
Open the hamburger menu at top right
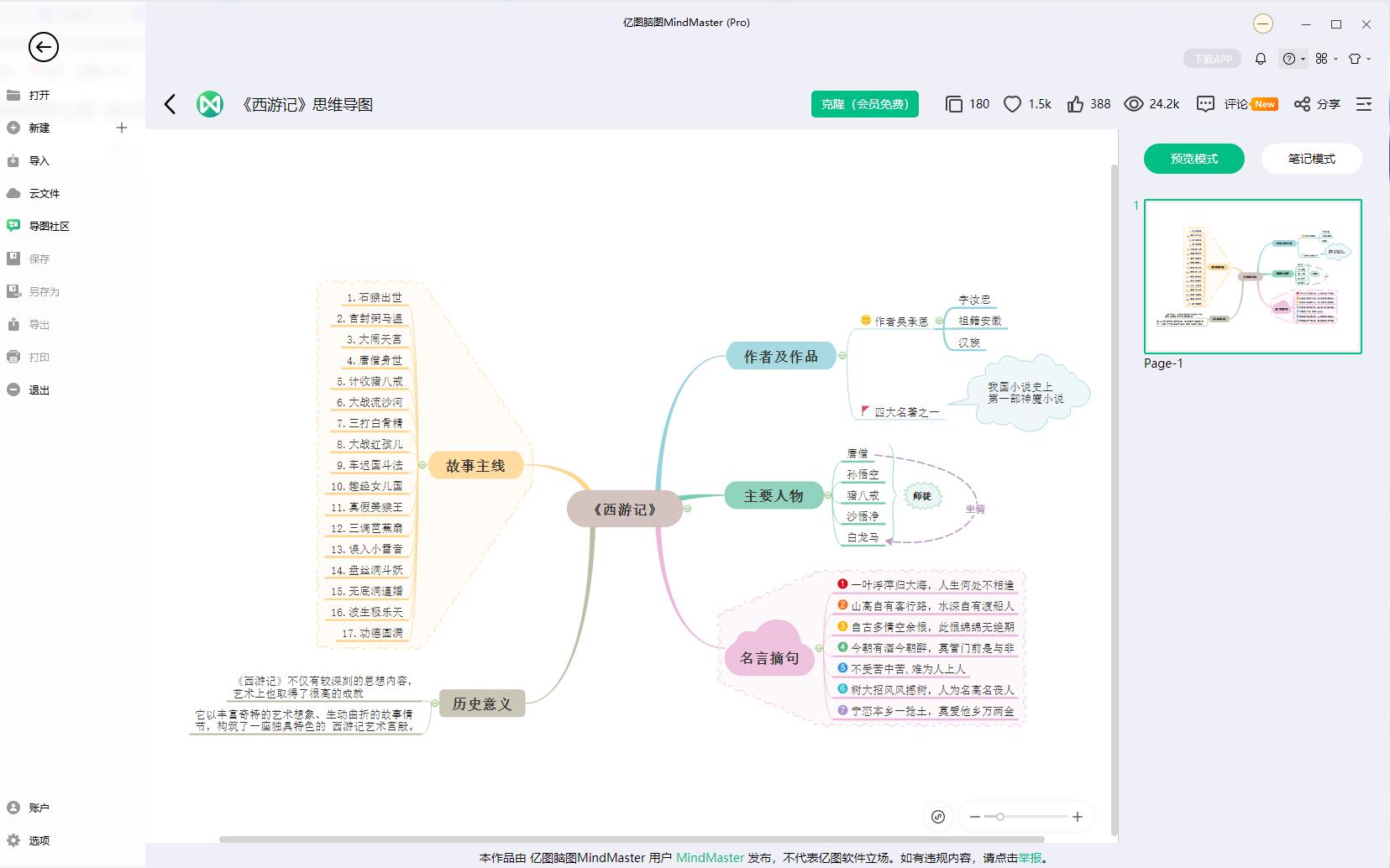coord(1364,104)
